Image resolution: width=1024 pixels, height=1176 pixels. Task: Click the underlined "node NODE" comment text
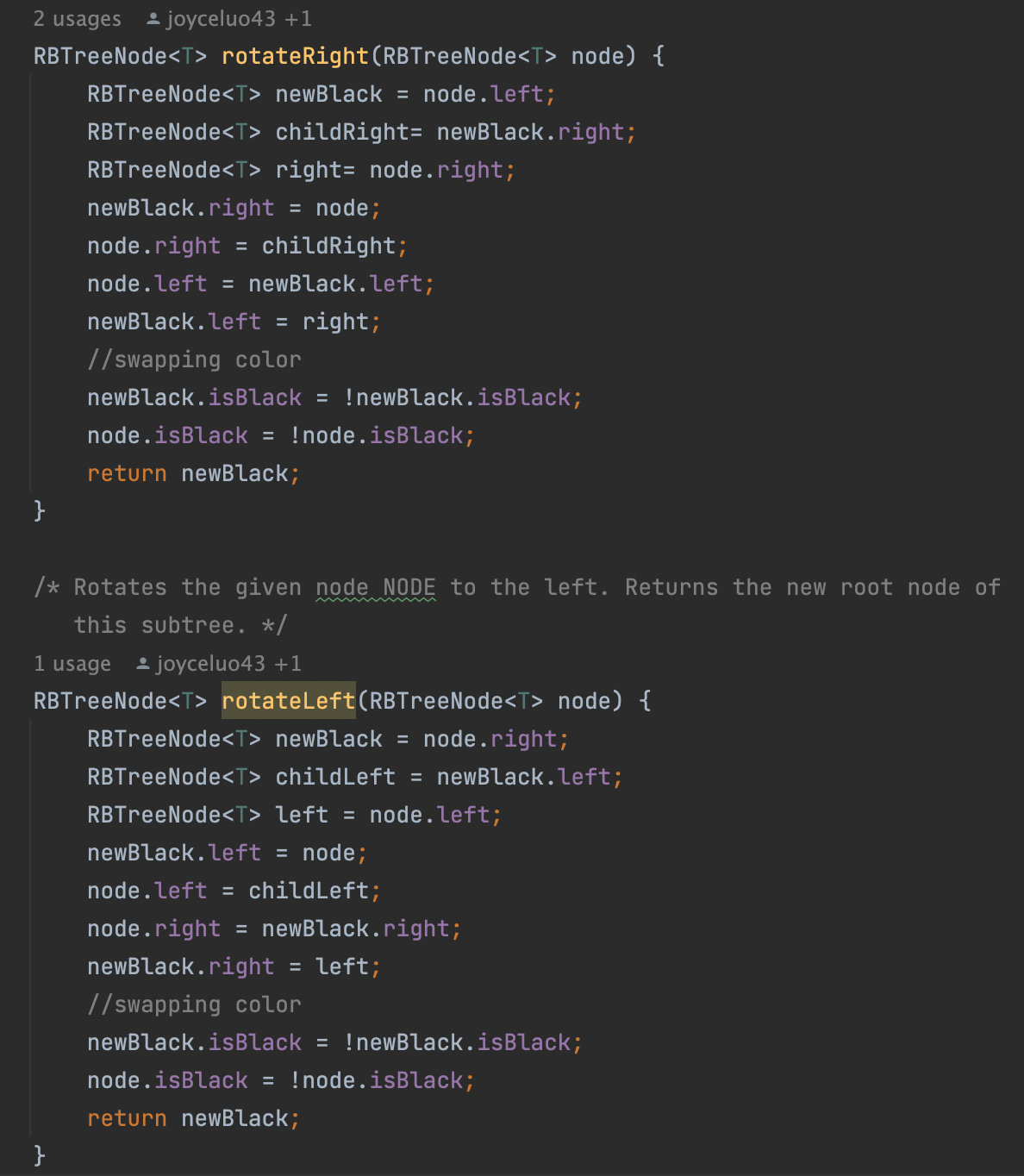[x=375, y=588]
